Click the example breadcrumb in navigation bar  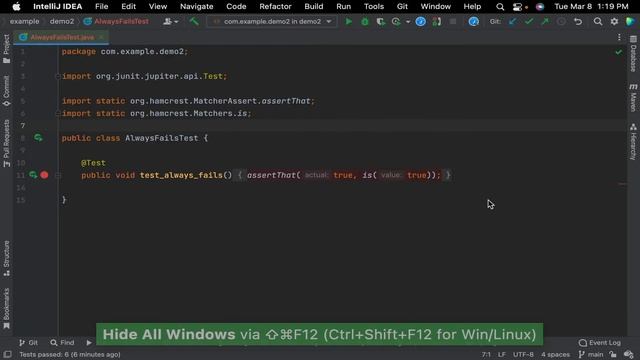click(x=24, y=21)
